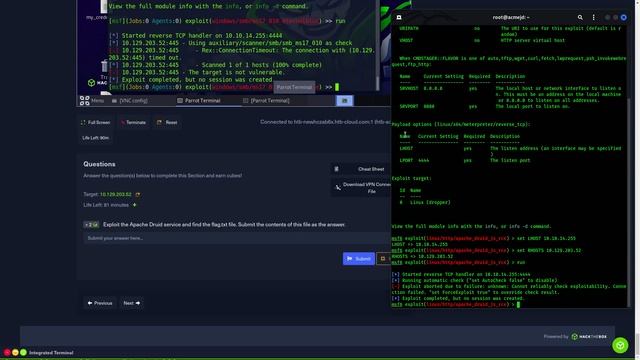Click the 'SRVPORT 8080' row

[x=484, y=107]
